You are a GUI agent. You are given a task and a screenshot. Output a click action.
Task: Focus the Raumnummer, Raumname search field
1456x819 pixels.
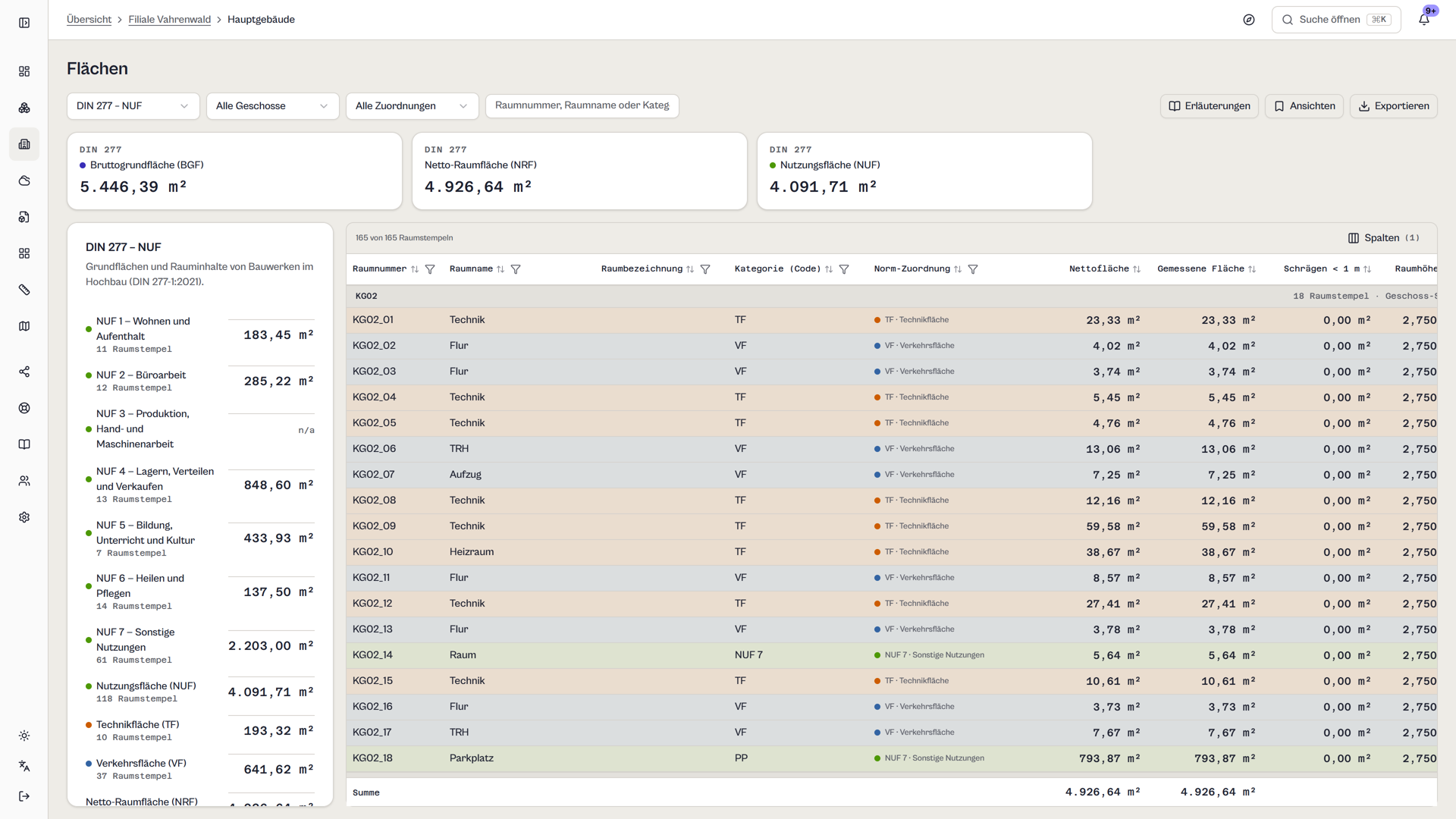[x=582, y=105]
